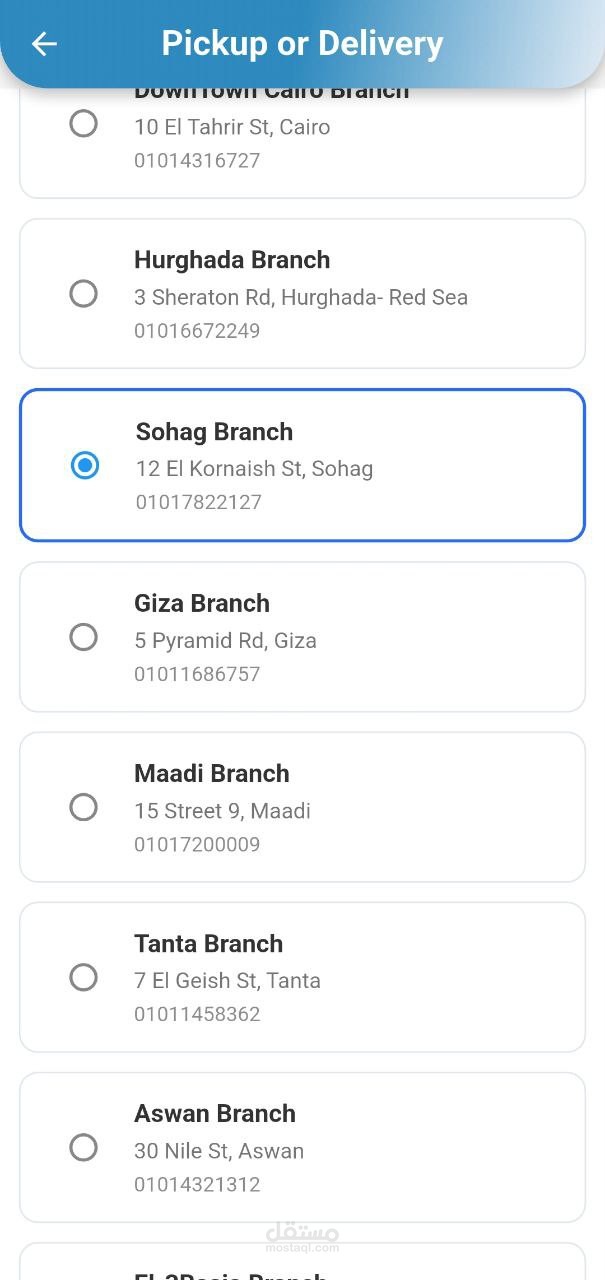Select the Giza Branch radio button
This screenshot has height=1280, width=605.
click(83, 637)
